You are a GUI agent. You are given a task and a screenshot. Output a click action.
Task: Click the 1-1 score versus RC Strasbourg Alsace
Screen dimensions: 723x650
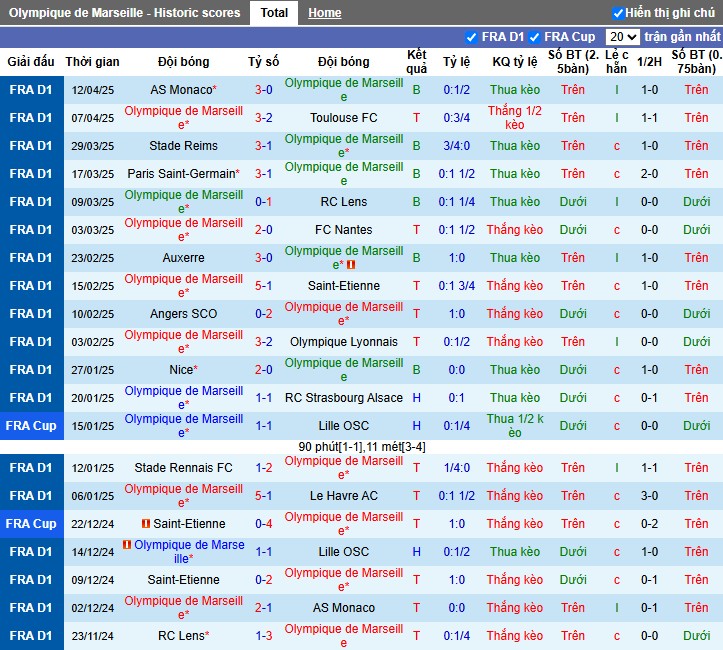(264, 398)
